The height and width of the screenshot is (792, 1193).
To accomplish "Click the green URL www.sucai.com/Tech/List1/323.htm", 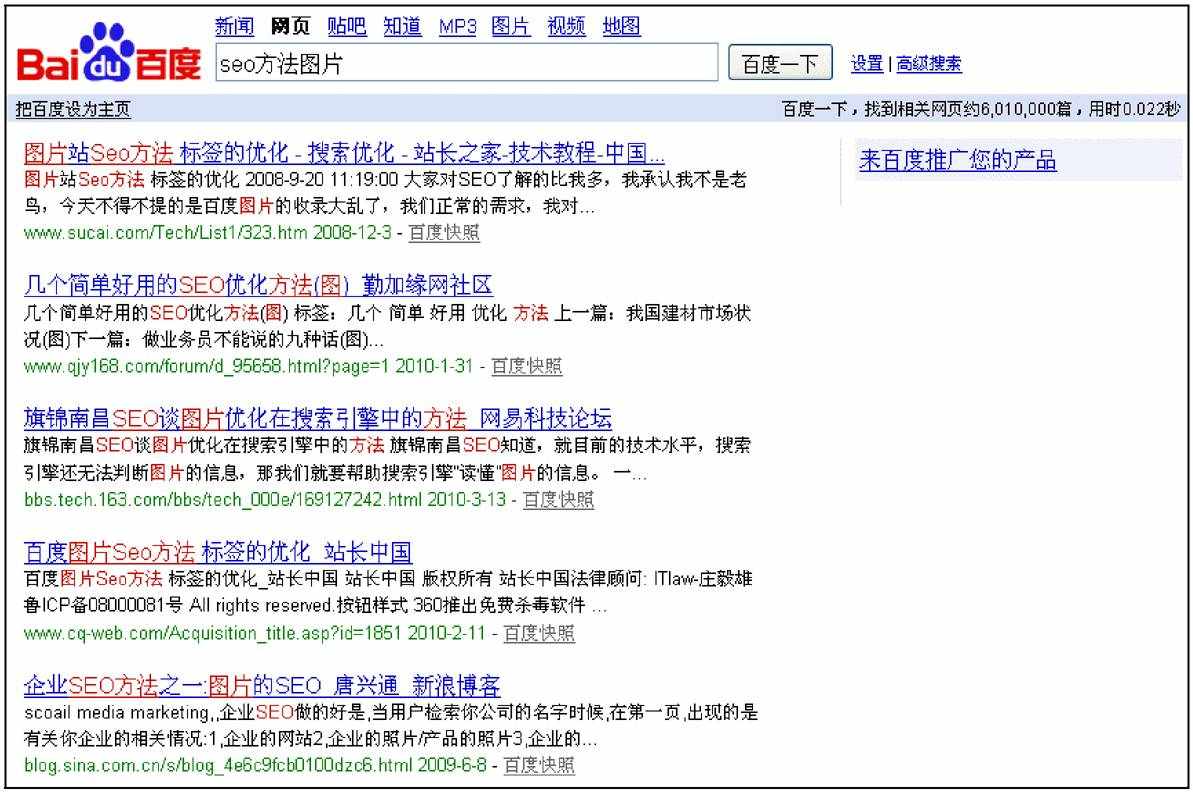I will [x=165, y=233].
